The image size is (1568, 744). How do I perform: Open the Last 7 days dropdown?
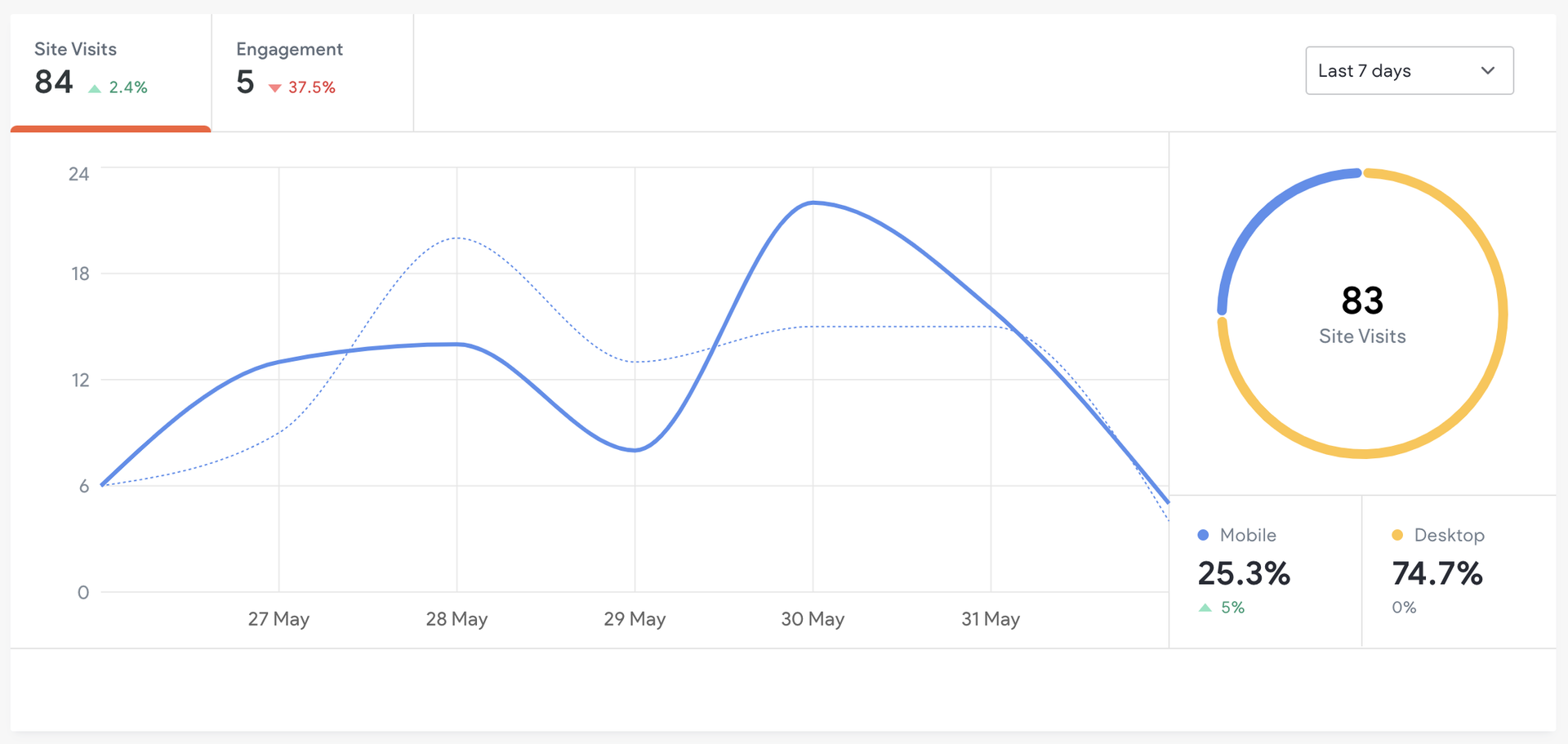pyautogui.click(x=1409, y=71)
